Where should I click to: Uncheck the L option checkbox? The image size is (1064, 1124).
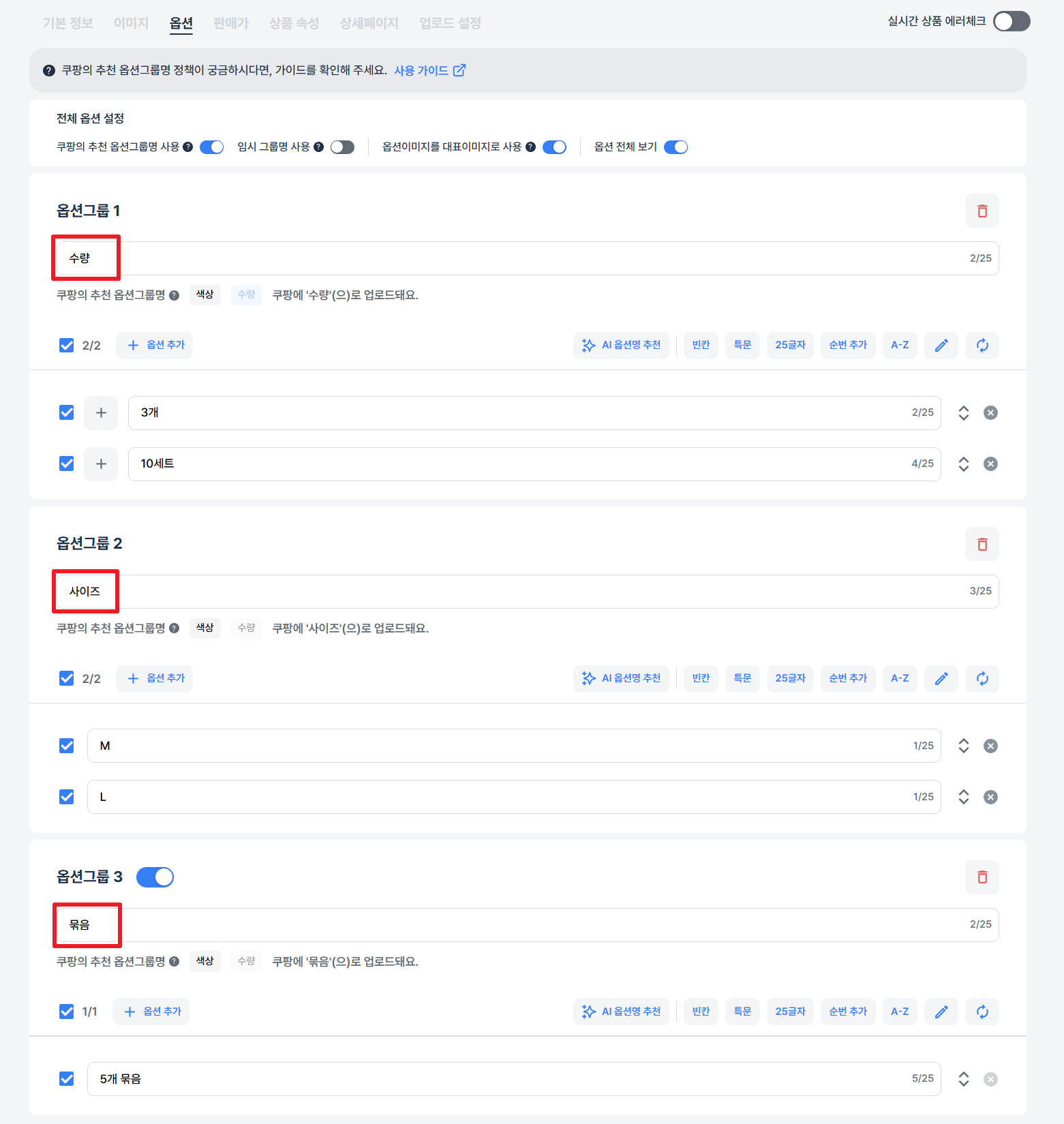tap(66, 797)
